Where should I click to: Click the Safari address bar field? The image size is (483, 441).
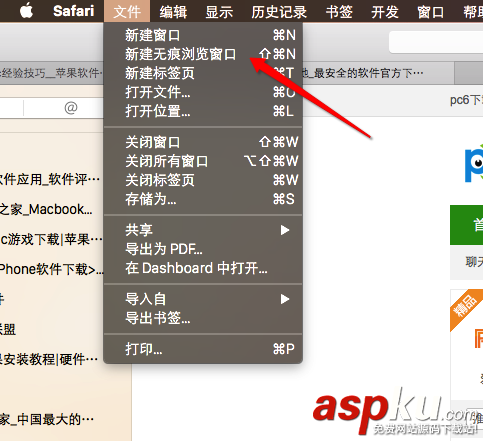436,42
